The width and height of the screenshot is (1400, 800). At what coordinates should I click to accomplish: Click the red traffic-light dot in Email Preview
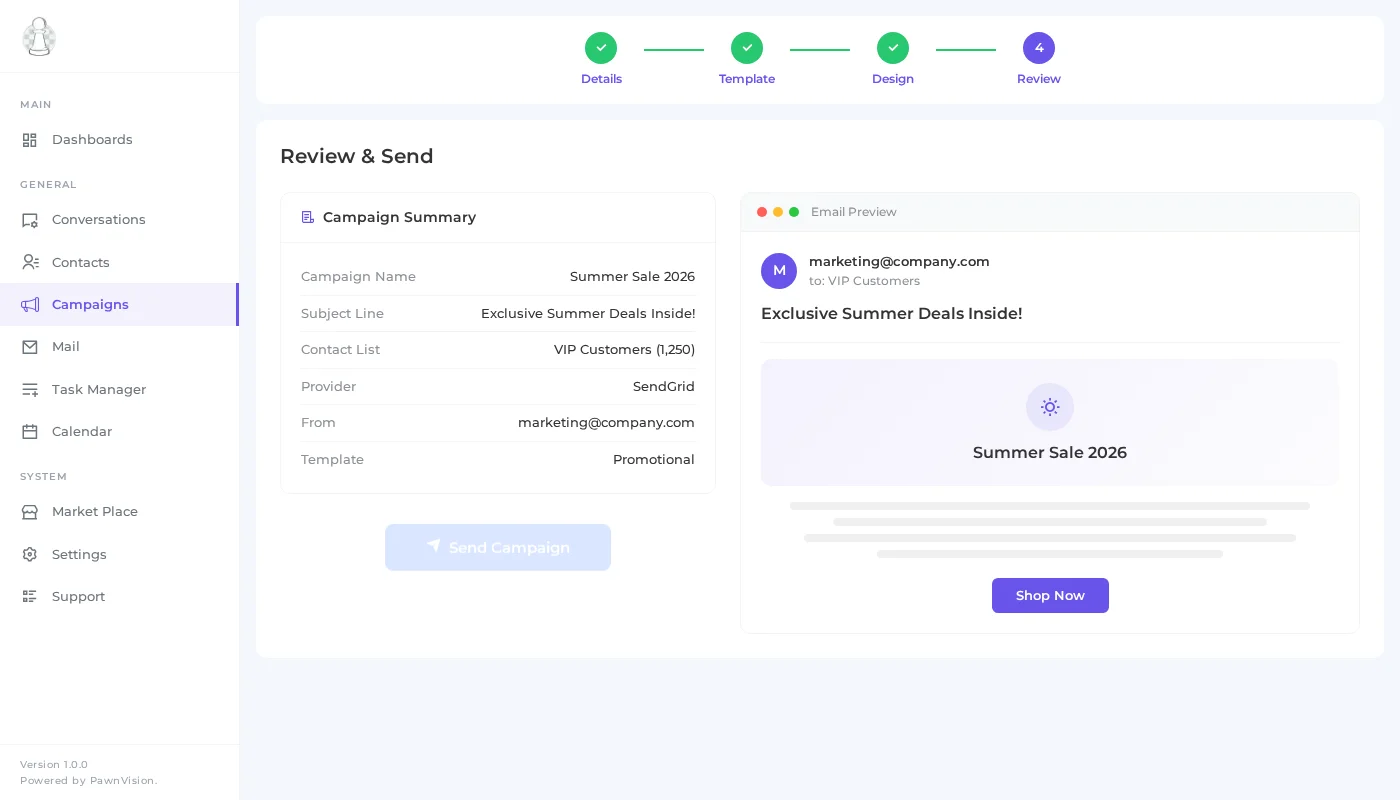coord(762,212)
